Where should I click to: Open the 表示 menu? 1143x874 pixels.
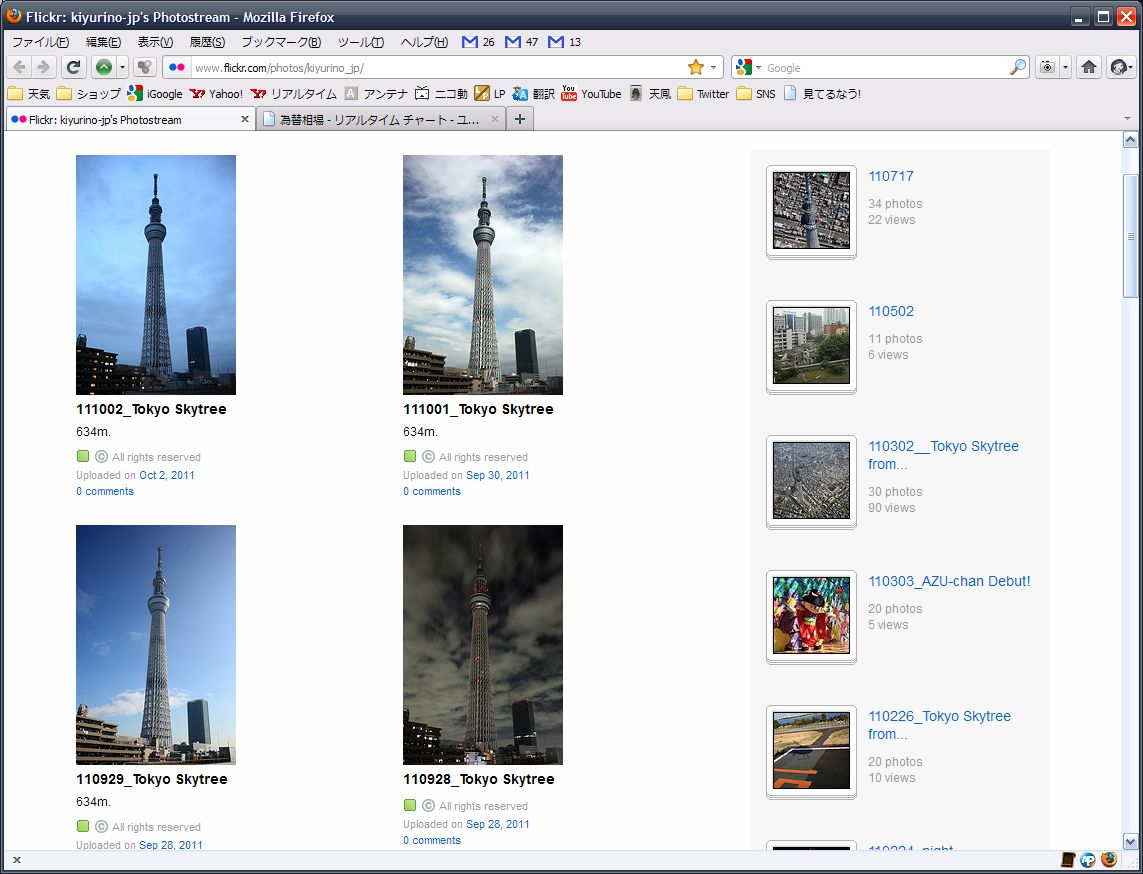(155, 42)
